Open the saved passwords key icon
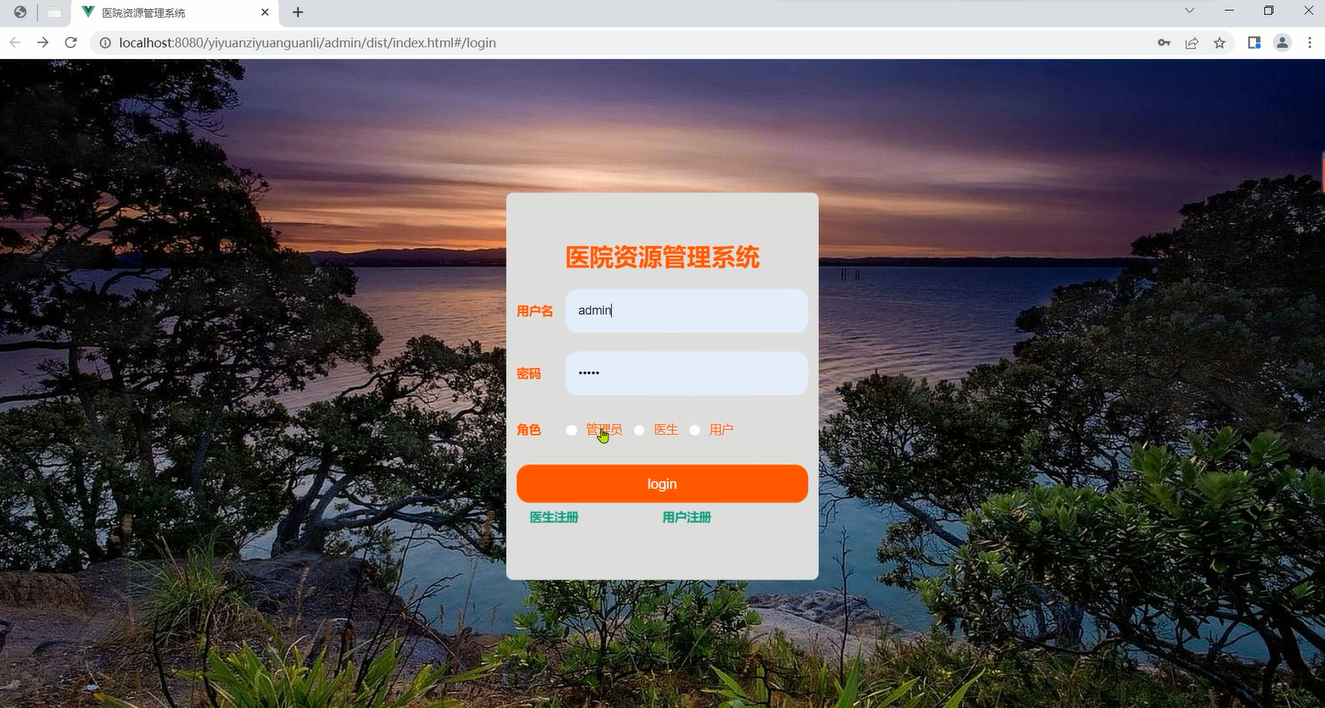 [1164, 43]
